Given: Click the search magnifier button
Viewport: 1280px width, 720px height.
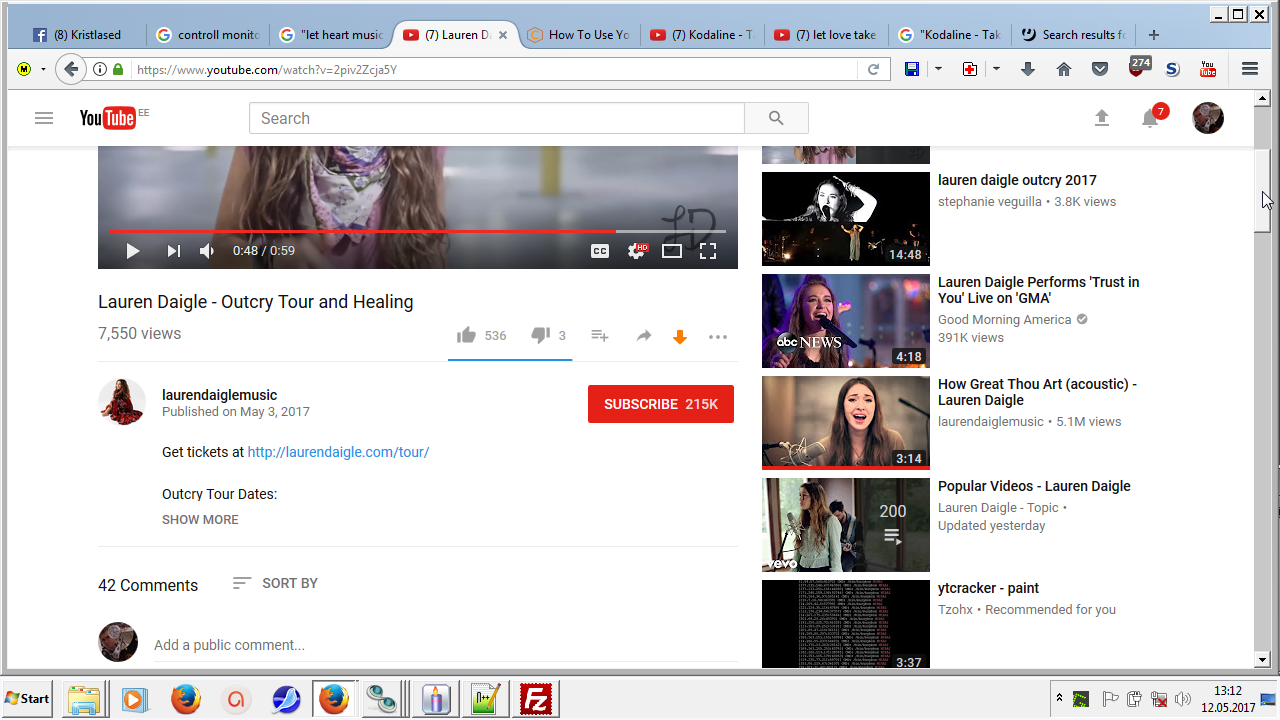Looking at the screenshot, I should coord(776,118).
